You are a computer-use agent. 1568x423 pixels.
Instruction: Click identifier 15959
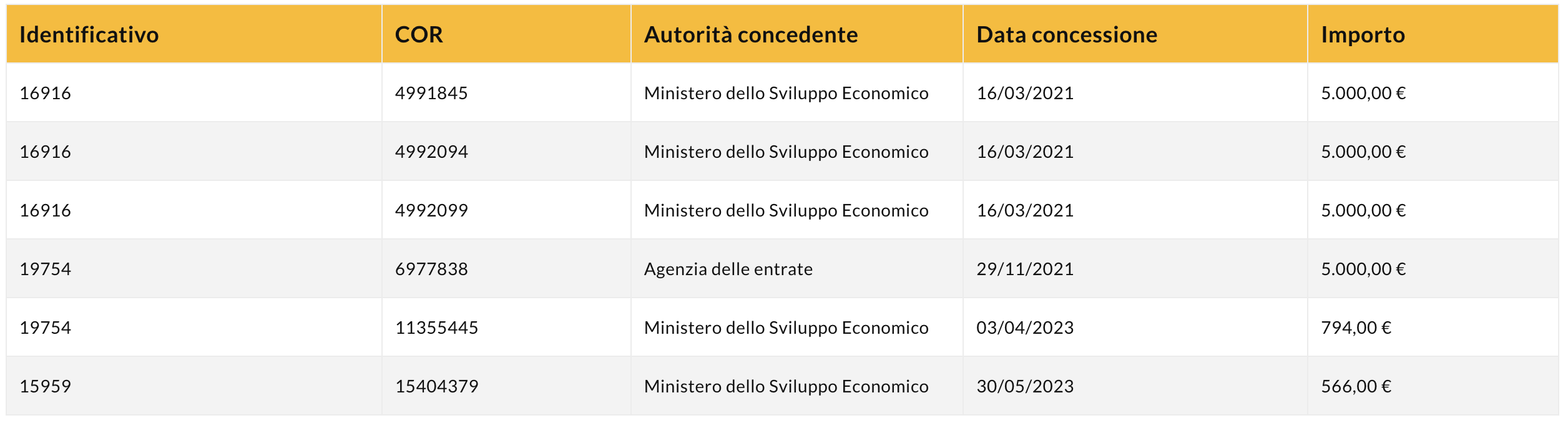coord(45,386)
